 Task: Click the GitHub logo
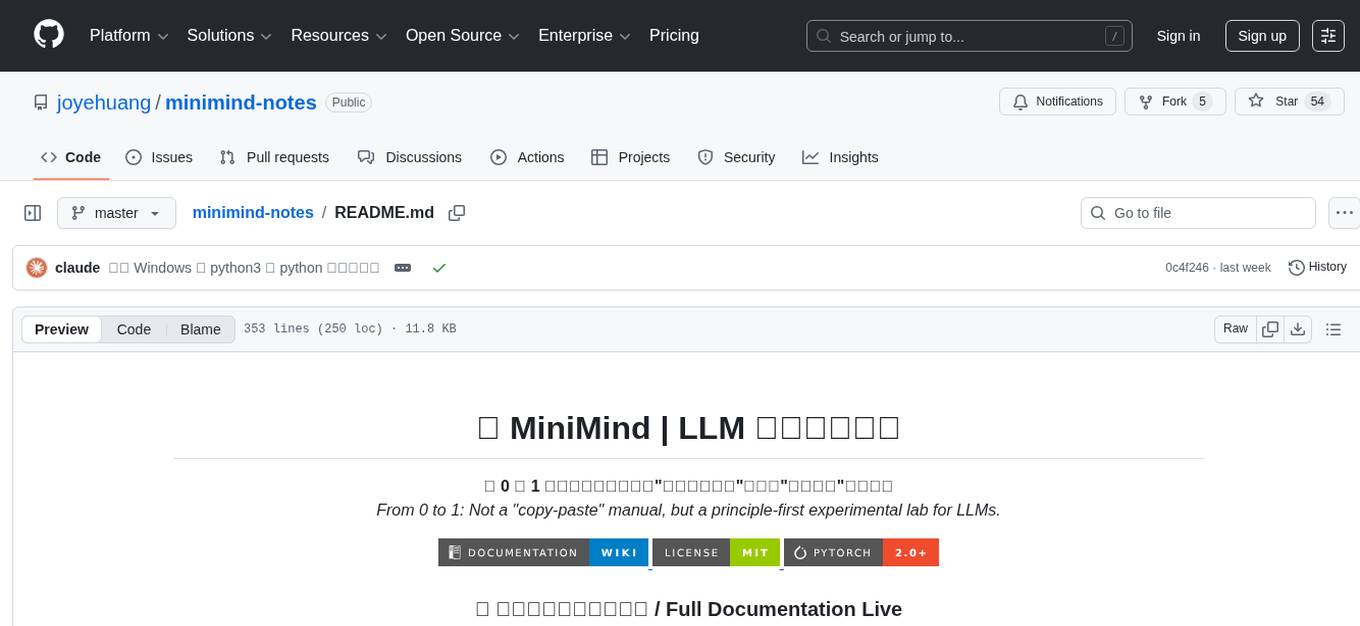48,35
